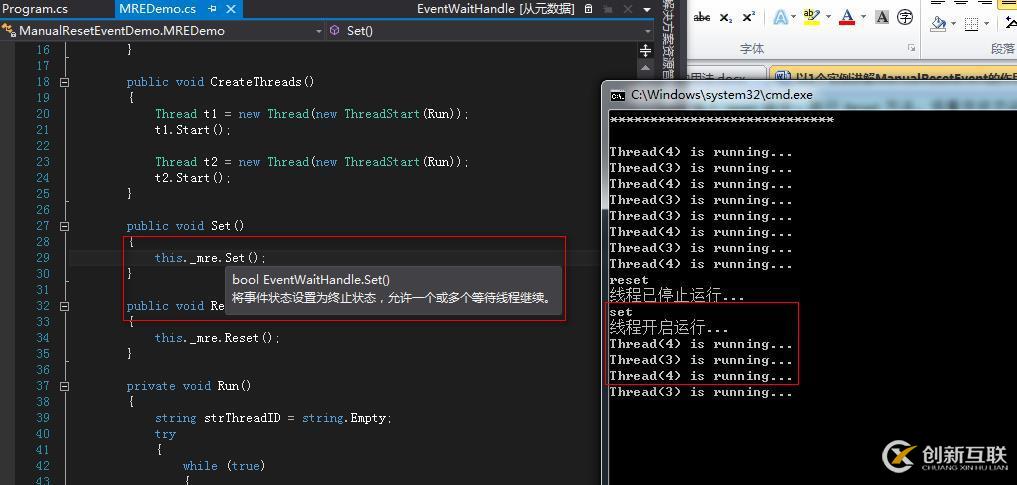Open the EventWaitHandle metadata preview tab

click(495, 9)
